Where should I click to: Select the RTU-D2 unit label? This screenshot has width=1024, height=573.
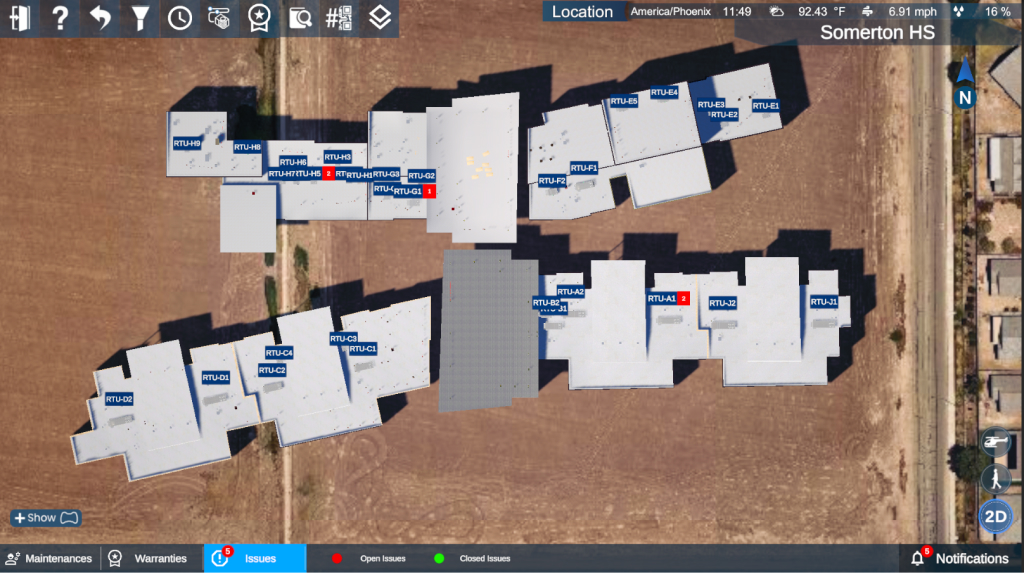(x=119, y=399)
